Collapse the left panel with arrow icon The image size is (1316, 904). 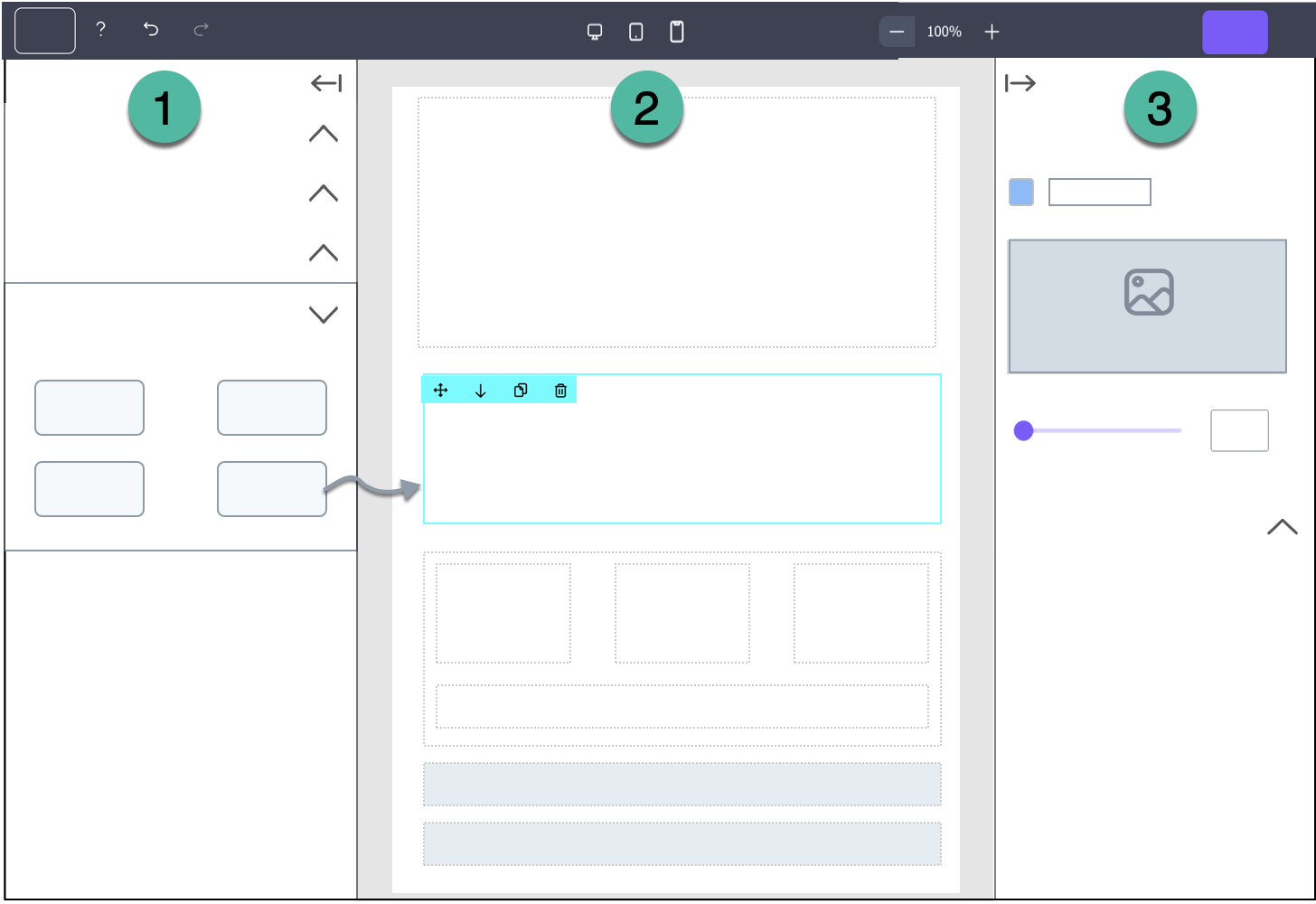click(325, 83)
